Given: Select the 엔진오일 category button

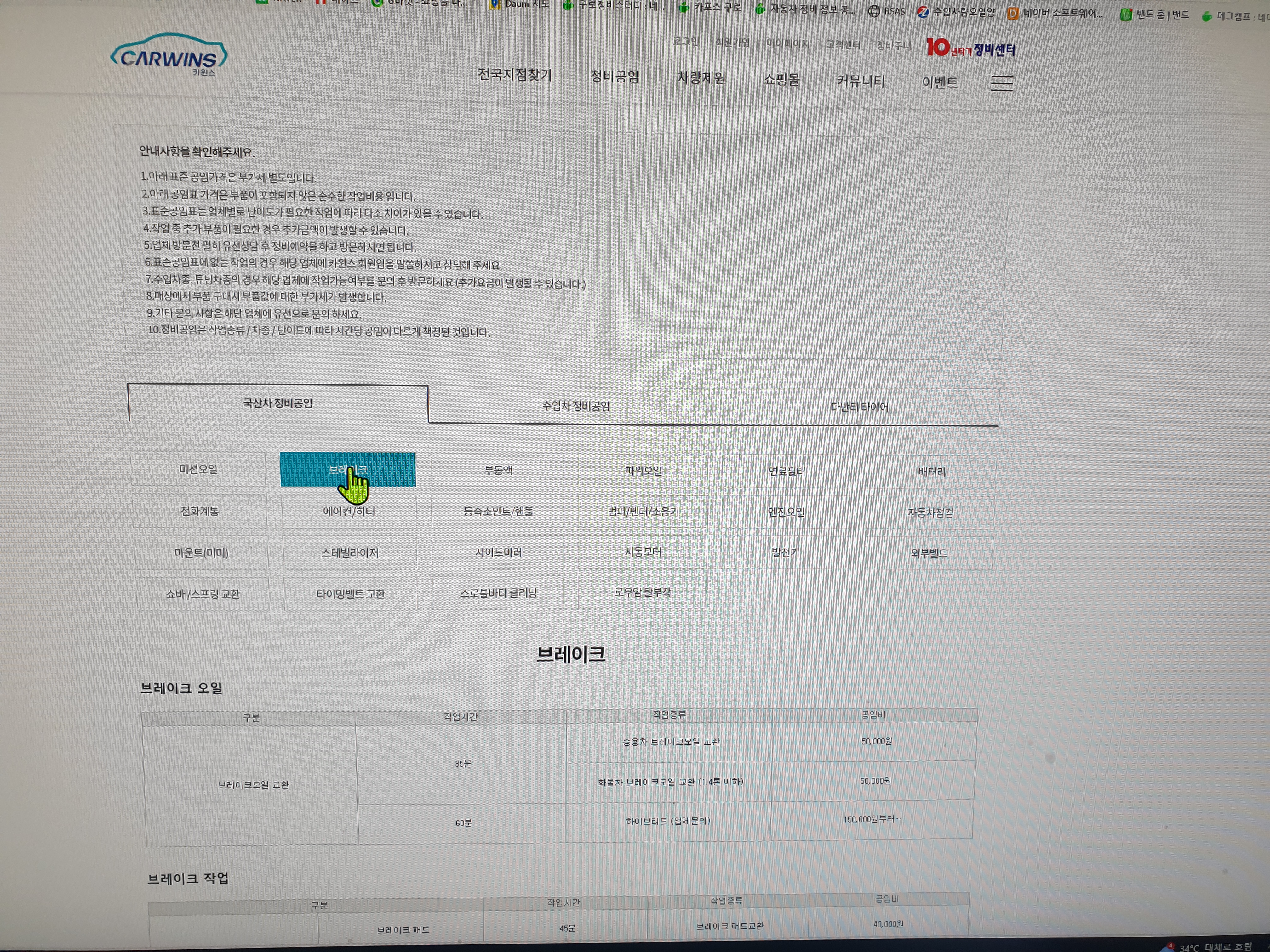Looking at the screenshot, I should click(x=786, y=512).
